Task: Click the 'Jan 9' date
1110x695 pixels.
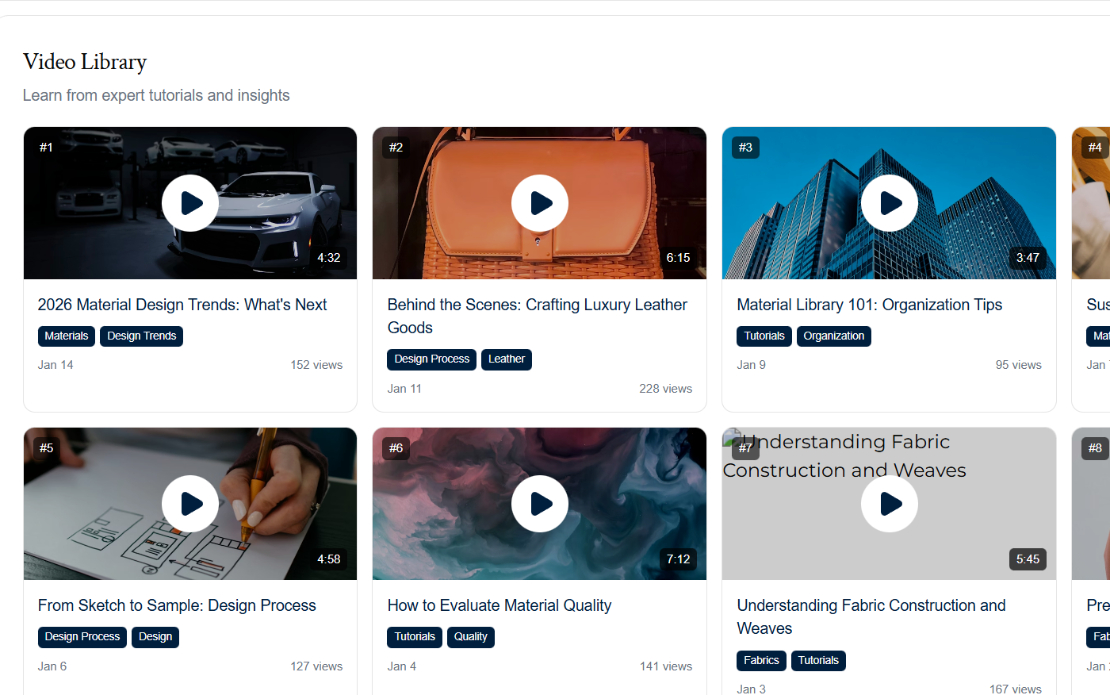Action: pyautogui.click(x=751, y=365)
